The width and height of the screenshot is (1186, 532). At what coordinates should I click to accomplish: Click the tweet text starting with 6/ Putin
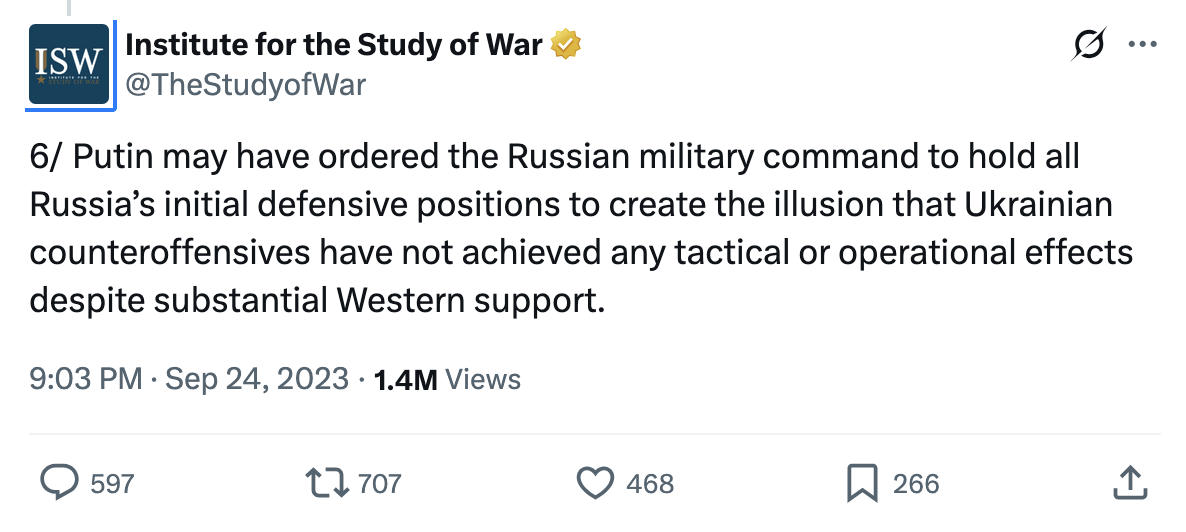581,229
